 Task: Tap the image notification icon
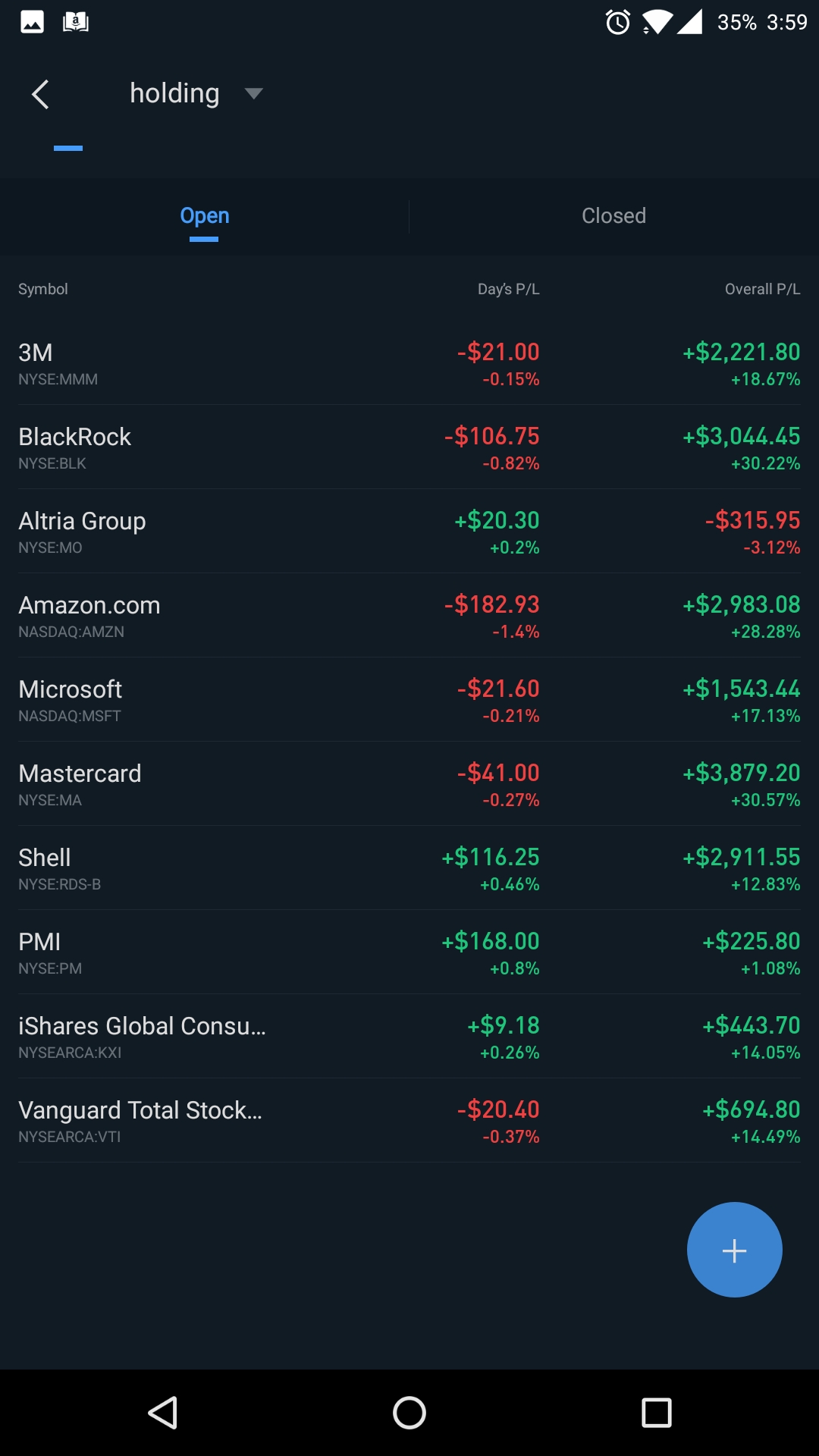point(32,23)
